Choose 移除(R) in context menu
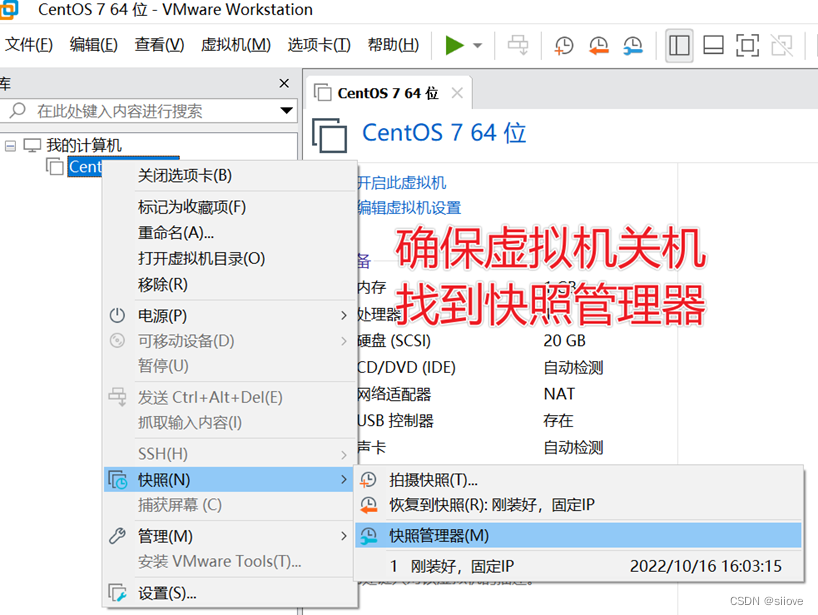 [231, 285]
